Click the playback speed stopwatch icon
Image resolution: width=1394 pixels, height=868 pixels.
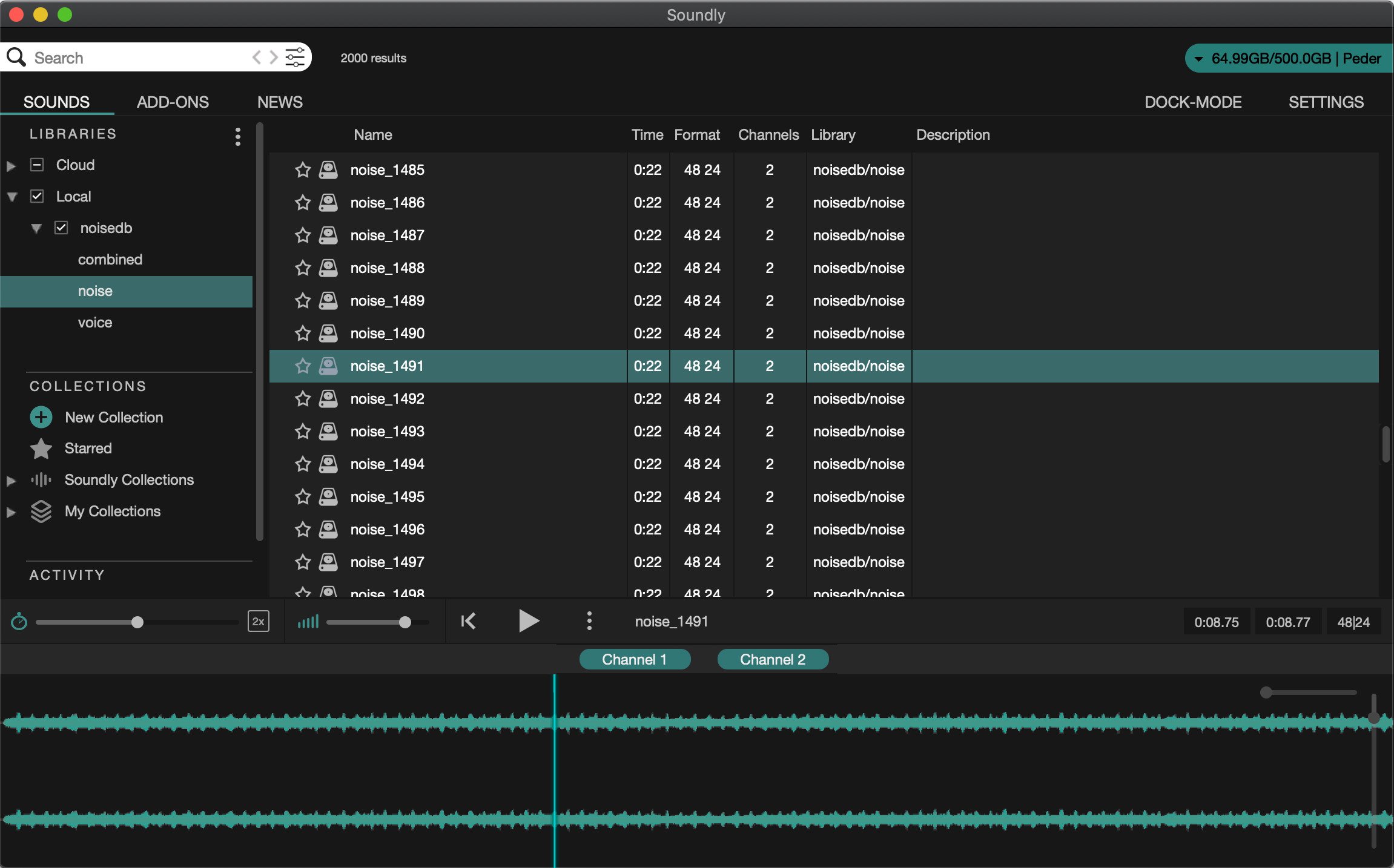pyautogui.click(x=19, y=621)
